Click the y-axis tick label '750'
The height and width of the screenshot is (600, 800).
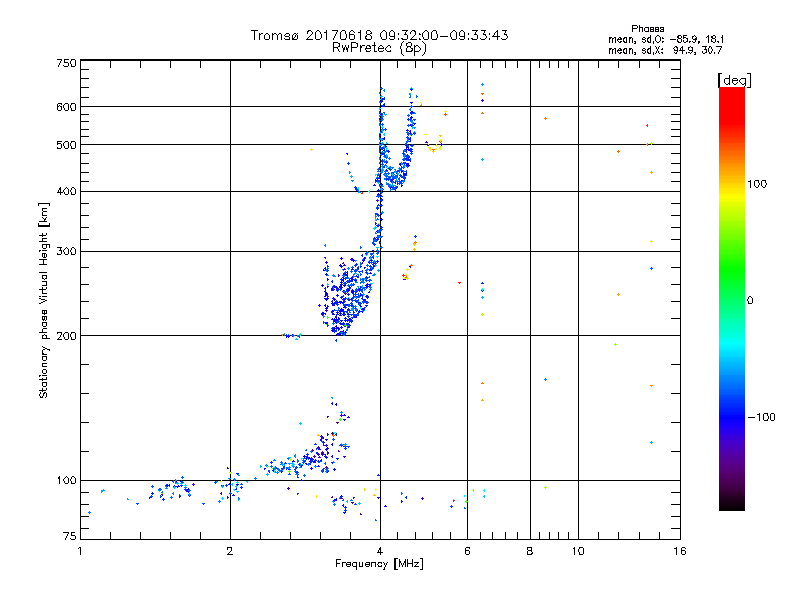(x=66, y=63)
